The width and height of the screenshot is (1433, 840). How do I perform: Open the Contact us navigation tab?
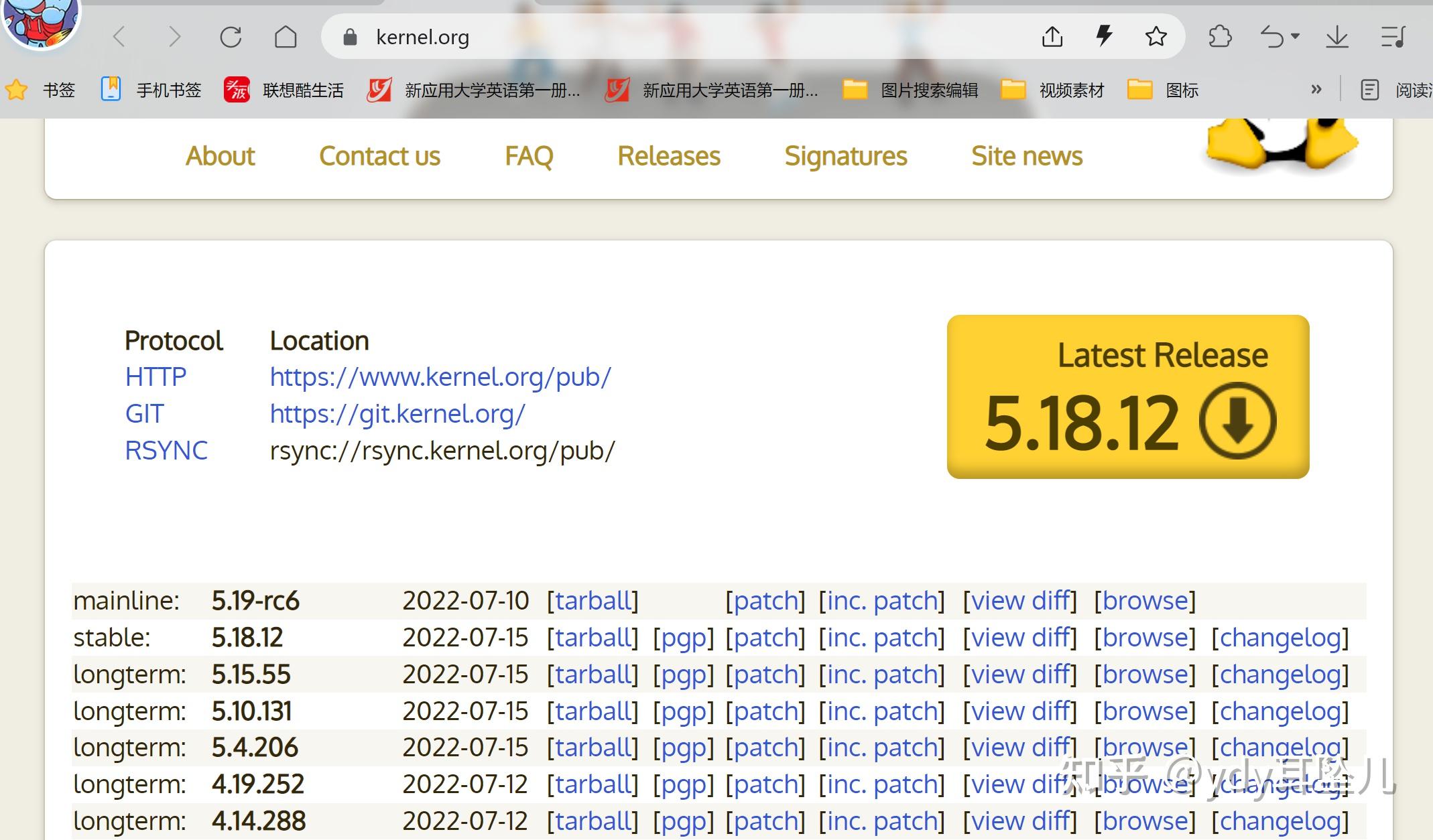point(379,156)
